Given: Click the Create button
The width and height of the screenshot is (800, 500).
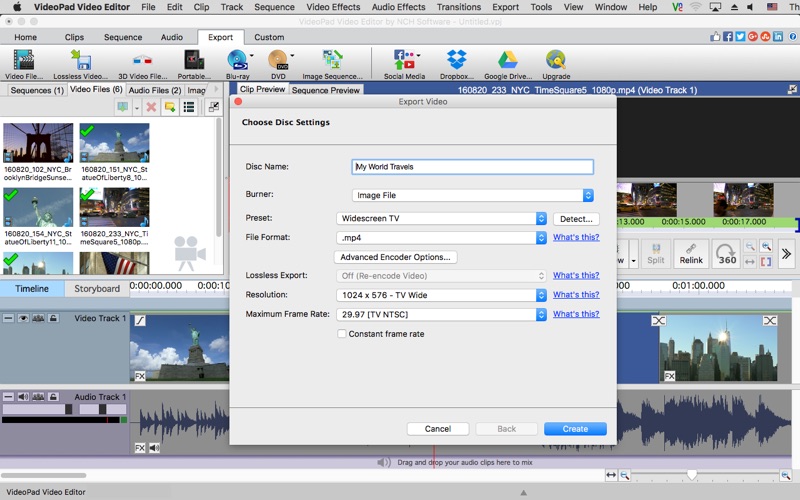Looking at the screenshot, I should coord(575,428).
